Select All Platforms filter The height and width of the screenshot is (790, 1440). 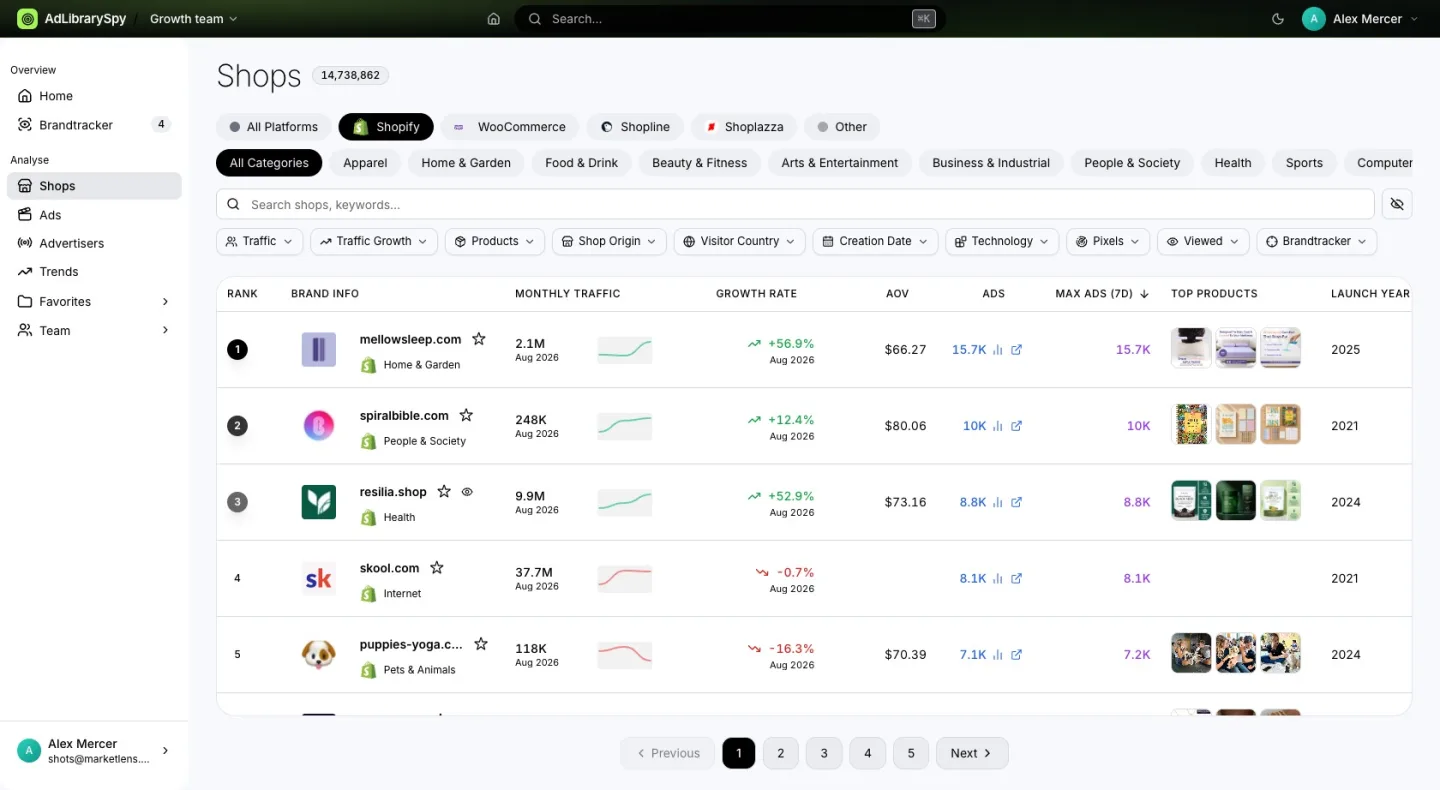click(x=273, y=127)
